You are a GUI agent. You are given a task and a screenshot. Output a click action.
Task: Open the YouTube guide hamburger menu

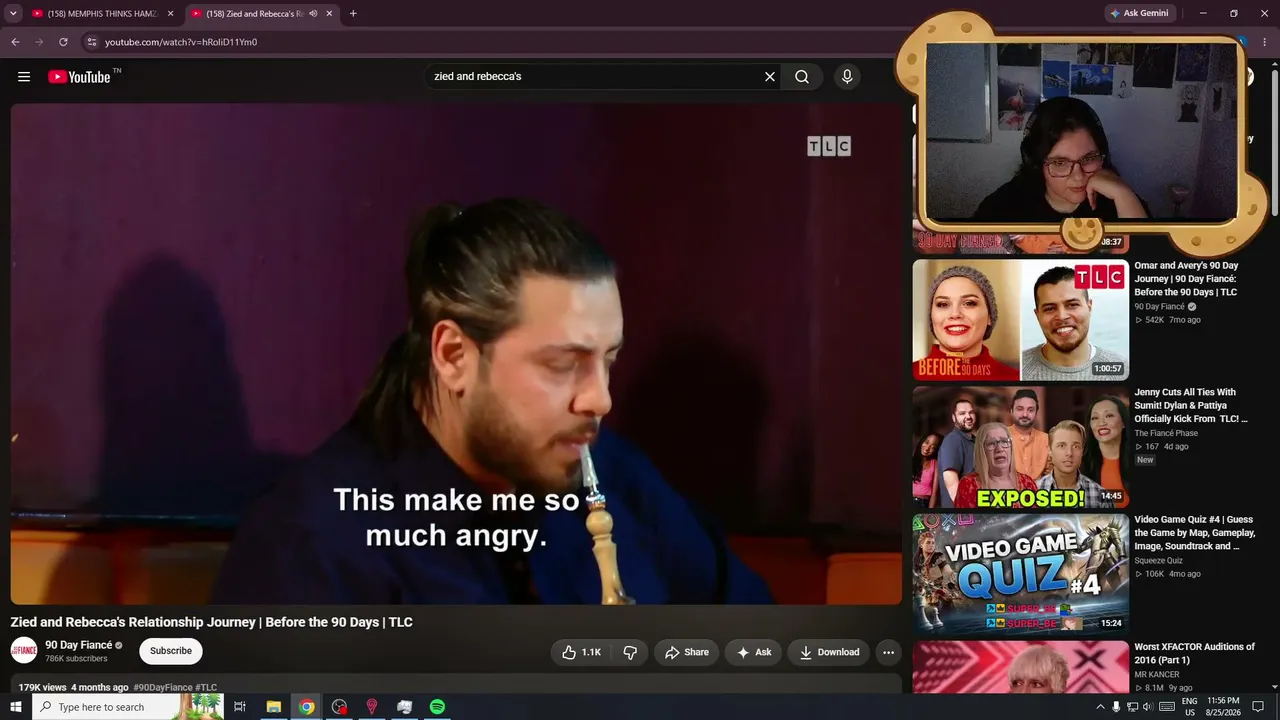[x=24, y=77]
